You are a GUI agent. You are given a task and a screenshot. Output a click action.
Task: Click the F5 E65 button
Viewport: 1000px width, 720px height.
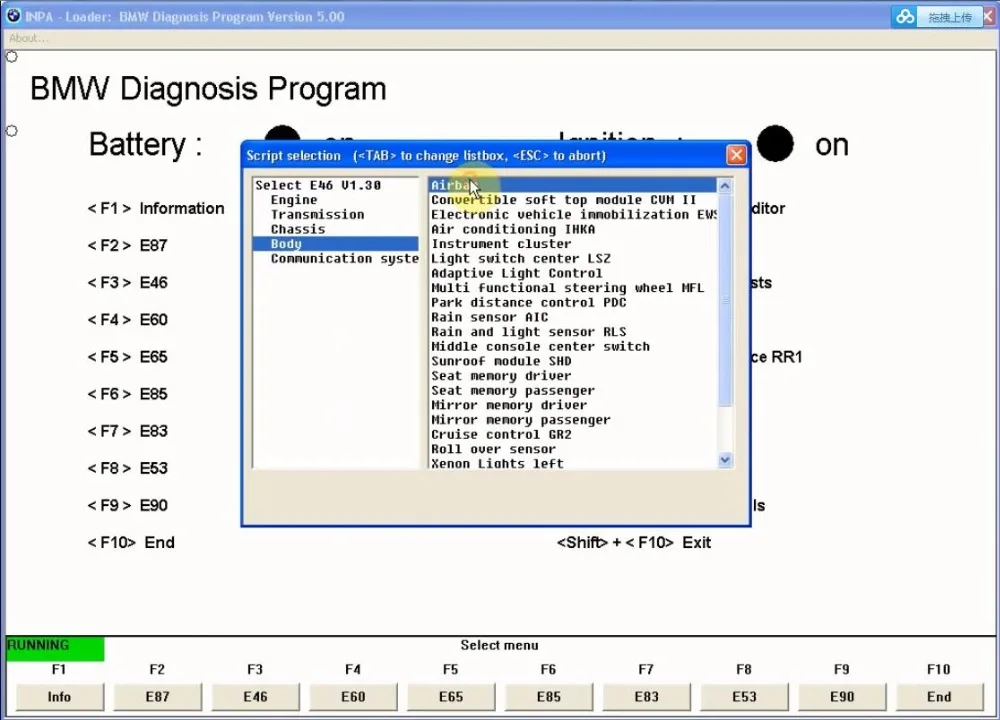tap(451, 697)
